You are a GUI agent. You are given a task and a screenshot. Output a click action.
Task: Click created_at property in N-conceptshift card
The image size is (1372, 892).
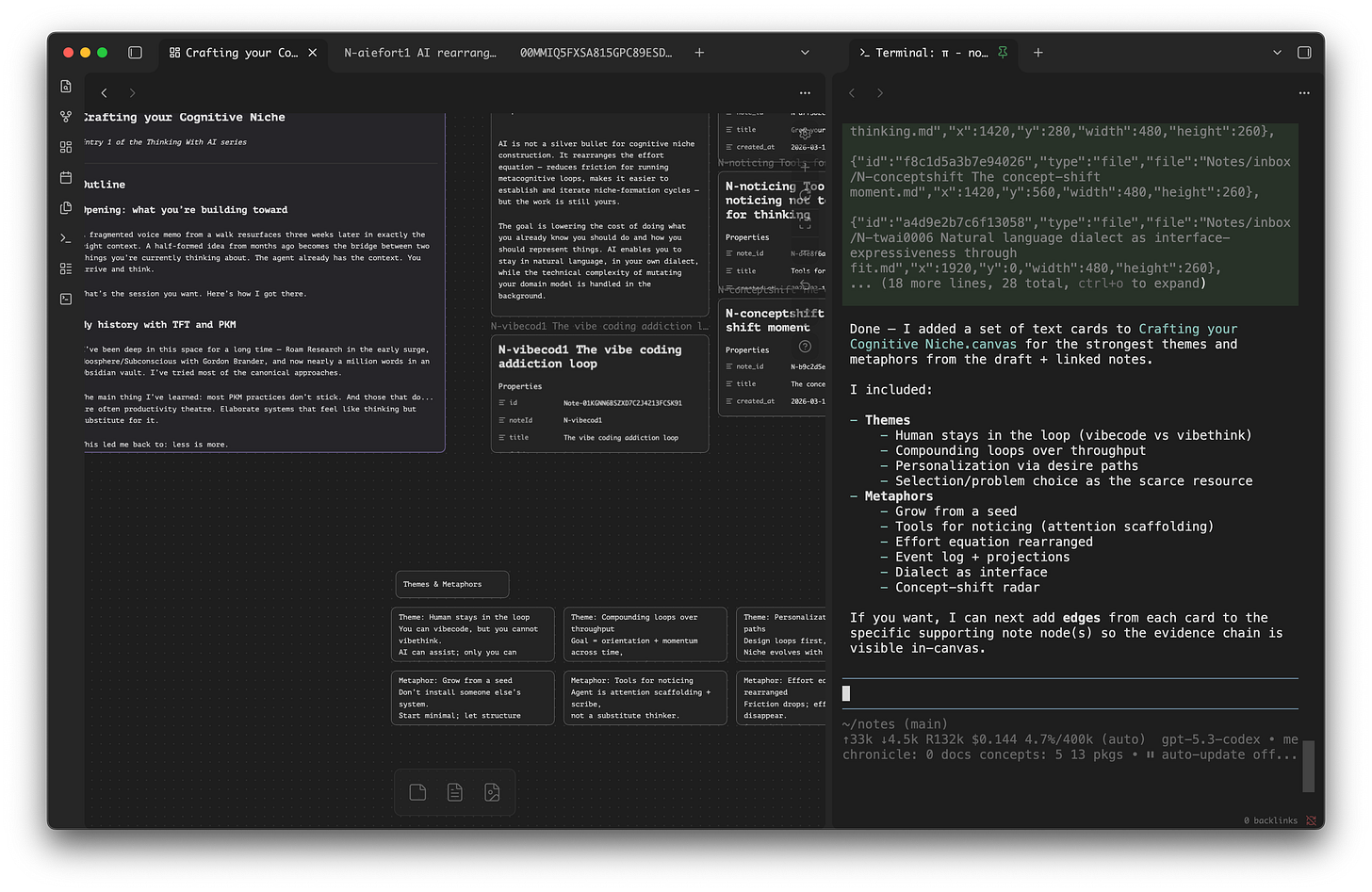[775, 401]
